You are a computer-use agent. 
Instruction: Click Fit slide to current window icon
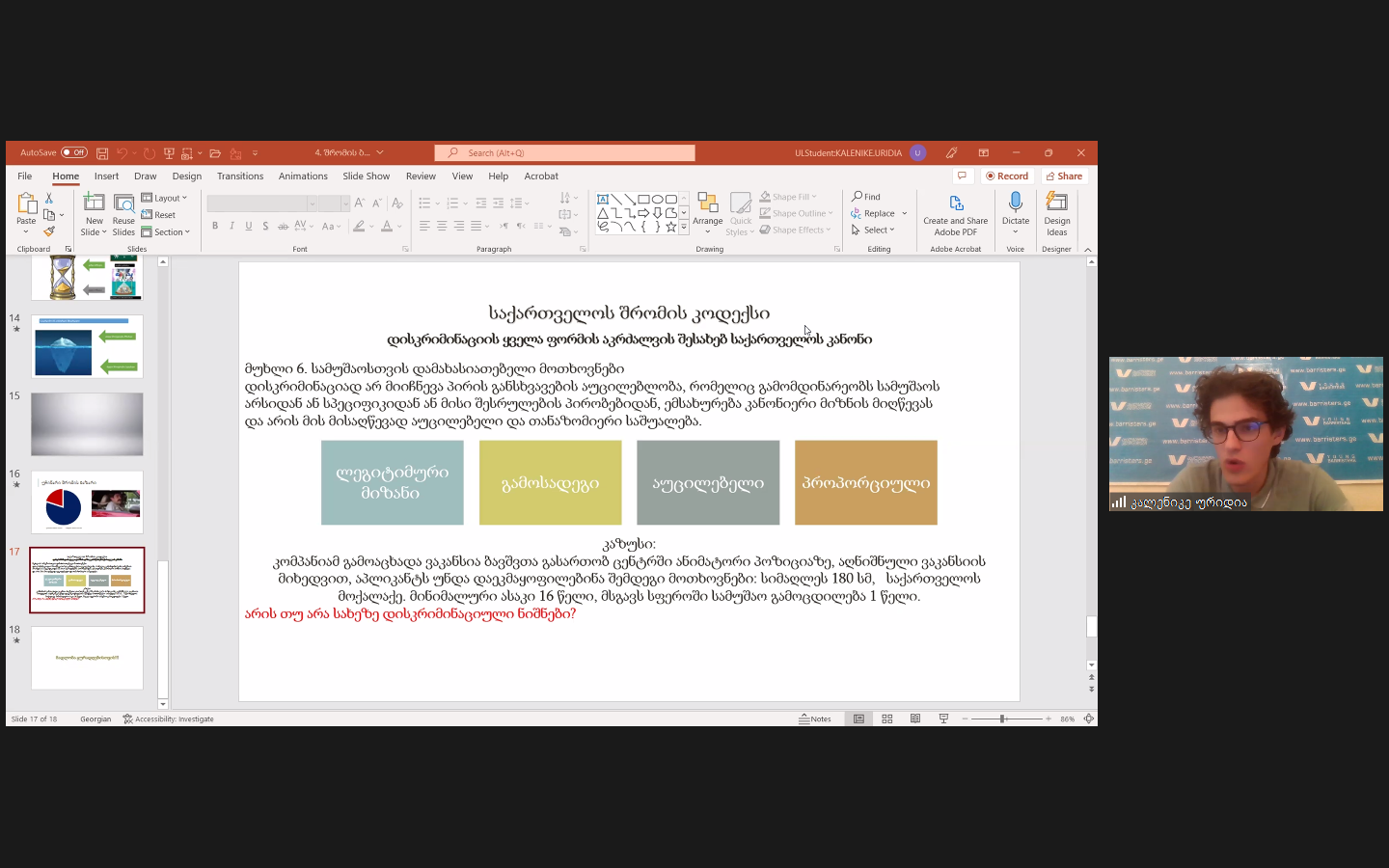point(1089,719)
